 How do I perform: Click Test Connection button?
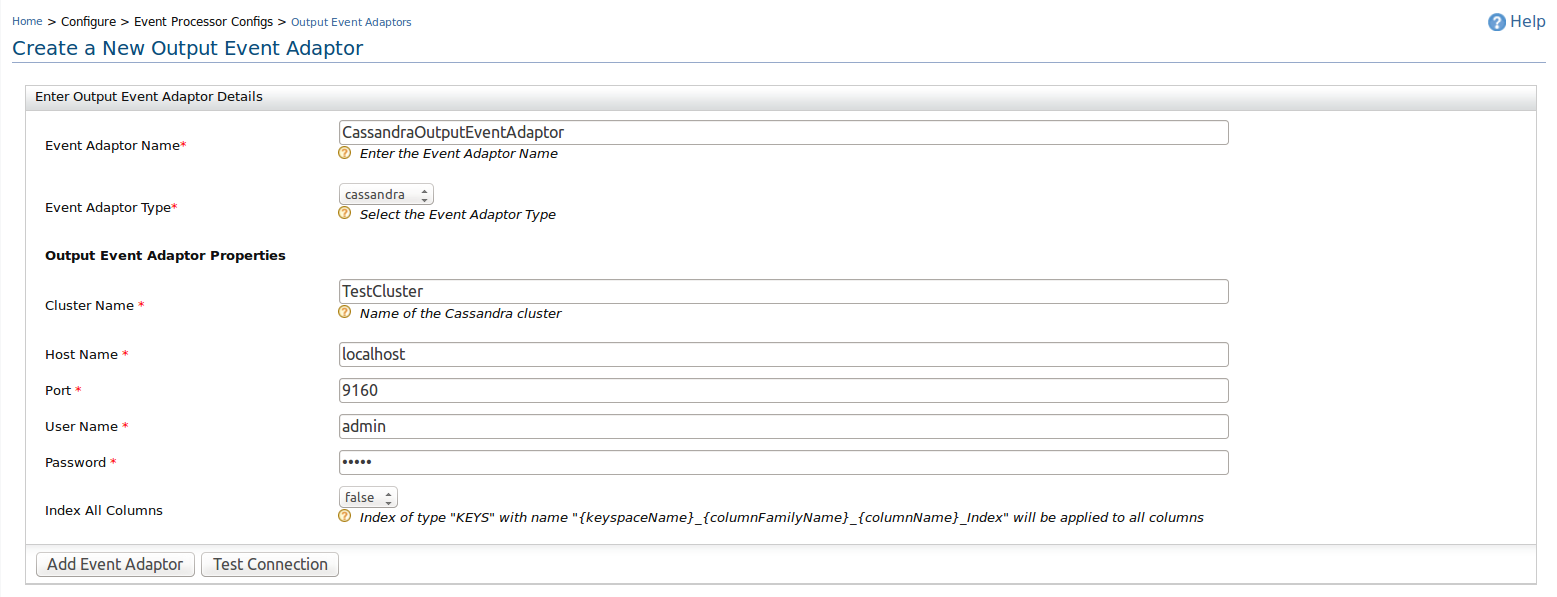pos(269,564)
